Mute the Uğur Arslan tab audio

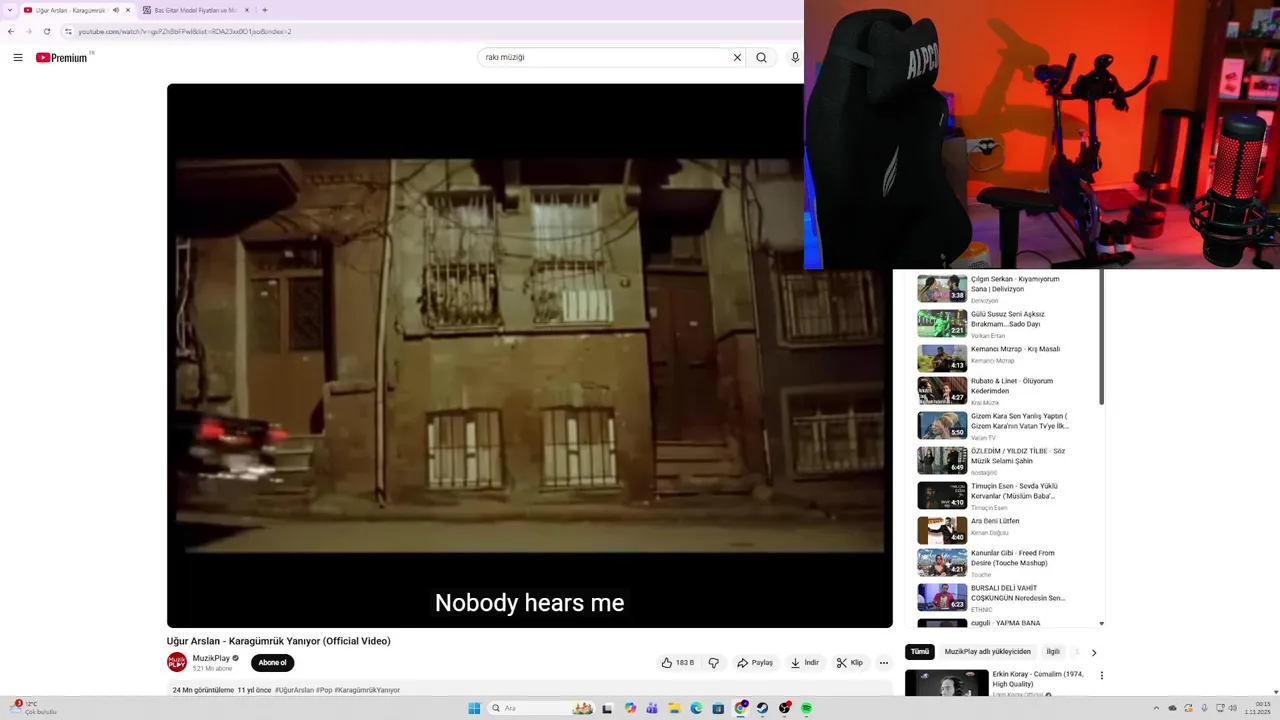(116, 10)
